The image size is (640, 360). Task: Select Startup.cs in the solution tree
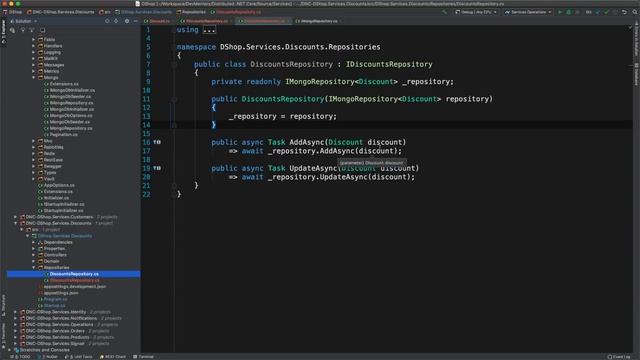point(54,305)
